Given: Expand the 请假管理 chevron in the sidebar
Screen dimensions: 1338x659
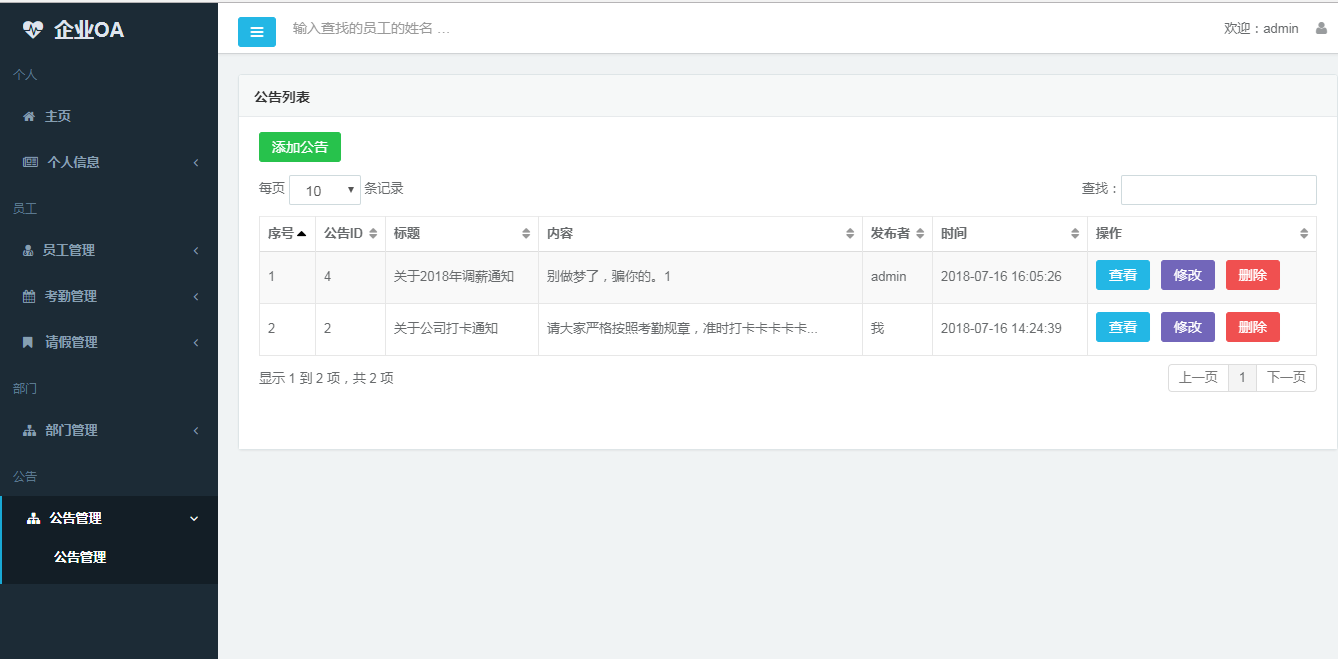Looking at the screenshot, I should (196, 342).
